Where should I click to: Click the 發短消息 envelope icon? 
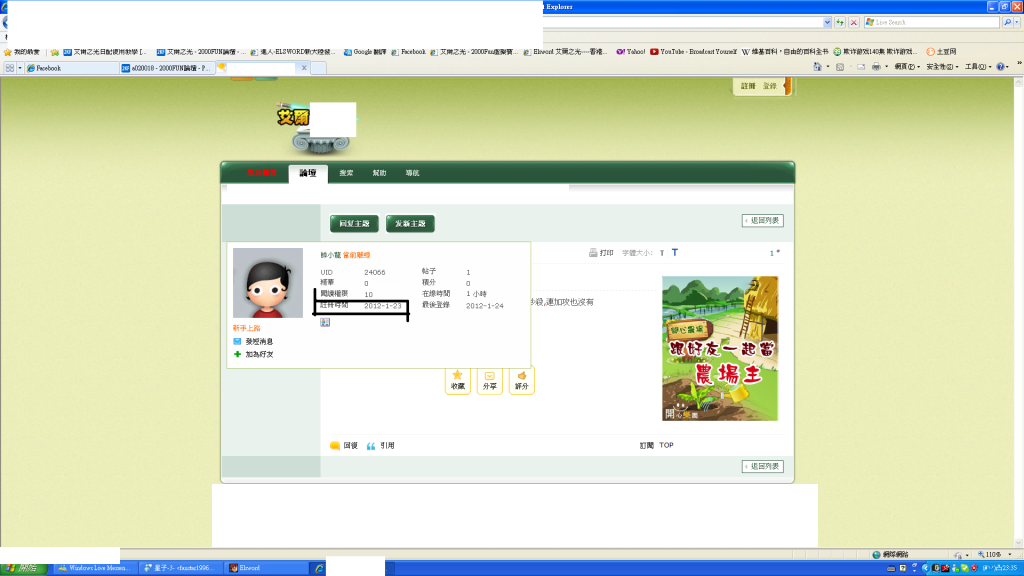click(237, 341)
